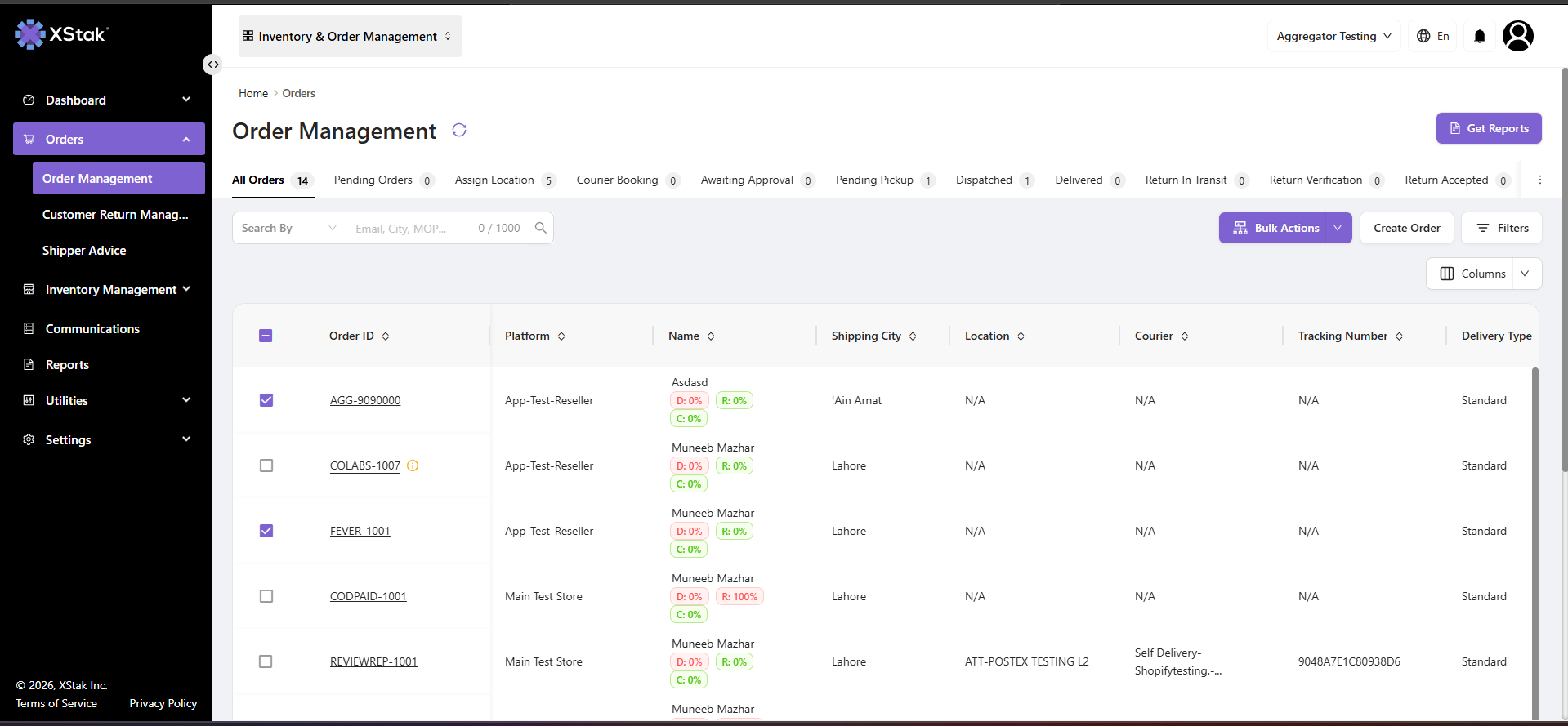Screen dimensions: 1568x726
Task: Click the Email, City, MOP search field
Action: pyautogui.click(x=413, y=229)
